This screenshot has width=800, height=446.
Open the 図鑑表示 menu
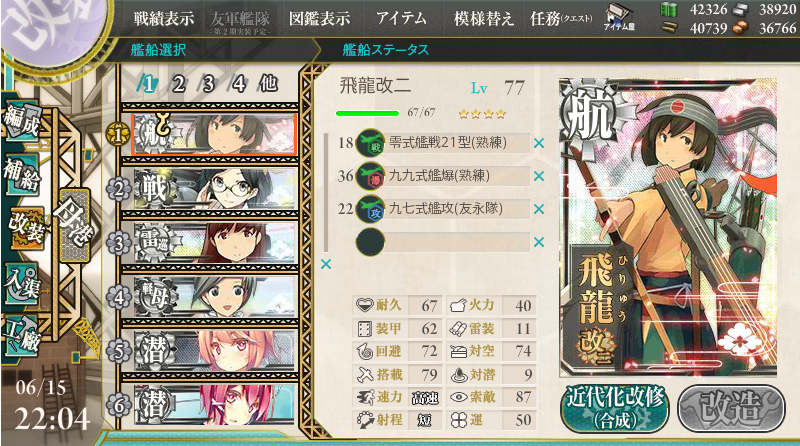tap(319, 19)
